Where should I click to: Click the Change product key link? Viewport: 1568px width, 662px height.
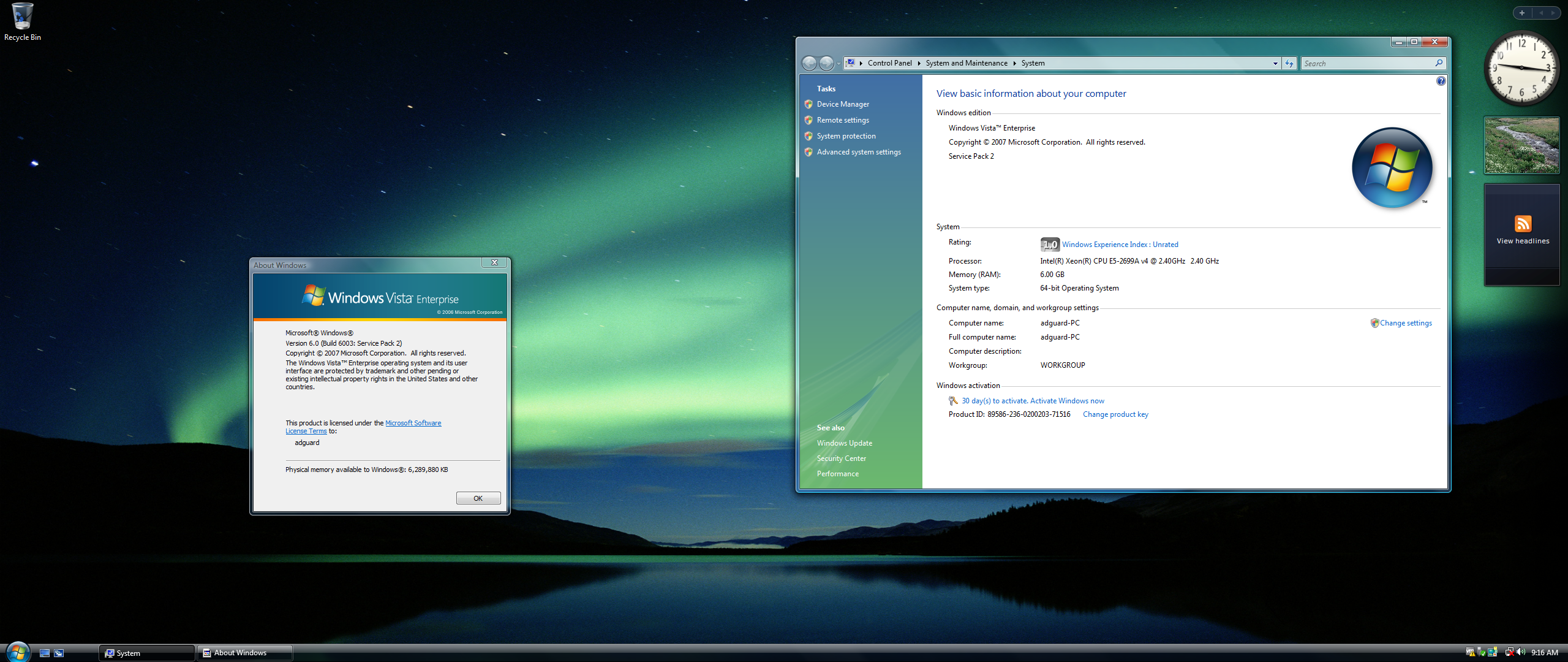point(1115,414)
